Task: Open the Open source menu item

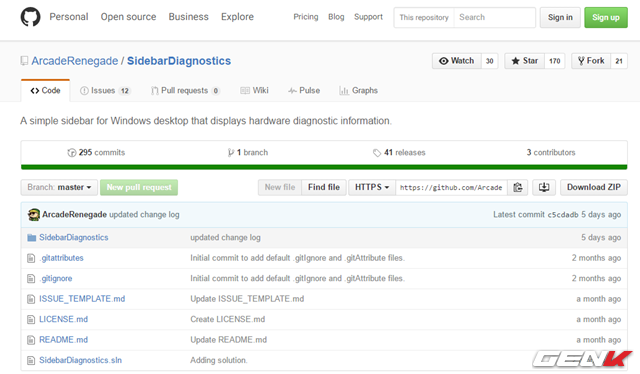Action: [x=128, y=17]
